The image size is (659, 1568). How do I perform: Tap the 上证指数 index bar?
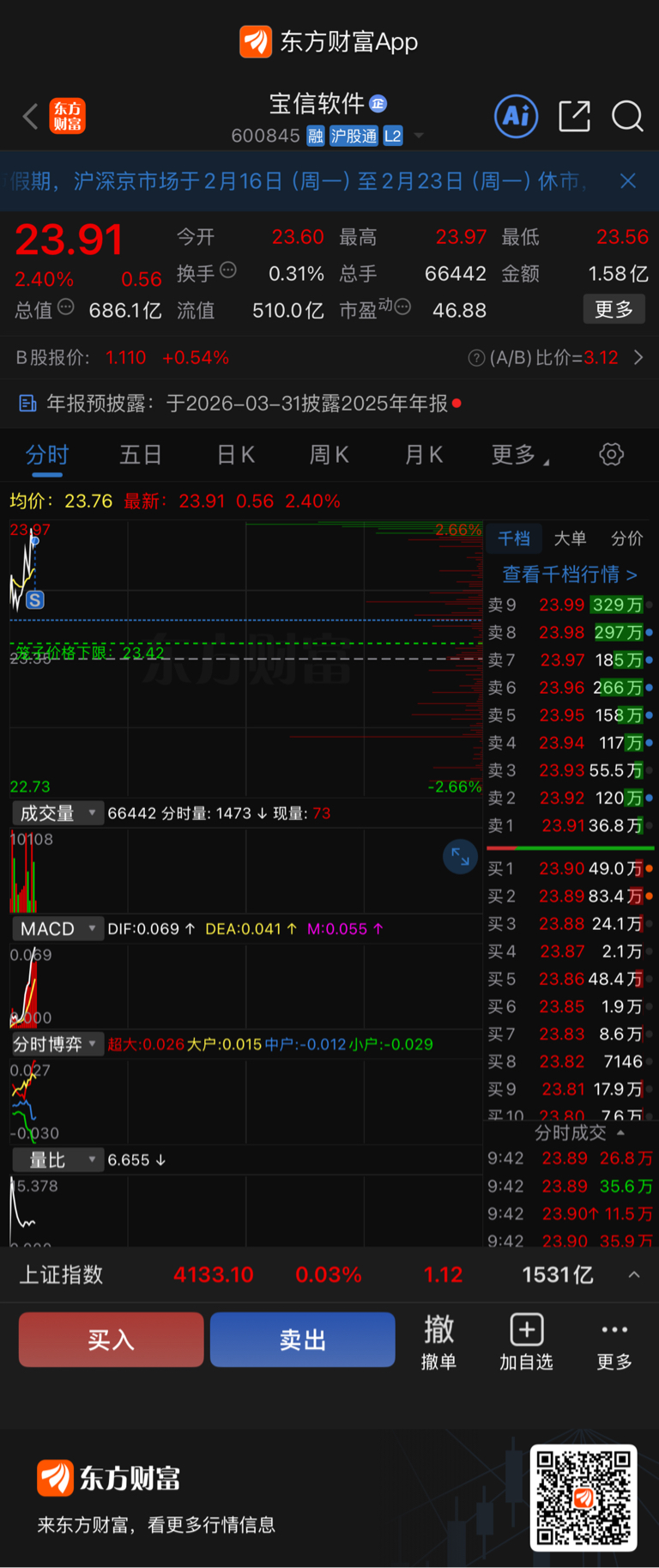(x=329, y=1274)
